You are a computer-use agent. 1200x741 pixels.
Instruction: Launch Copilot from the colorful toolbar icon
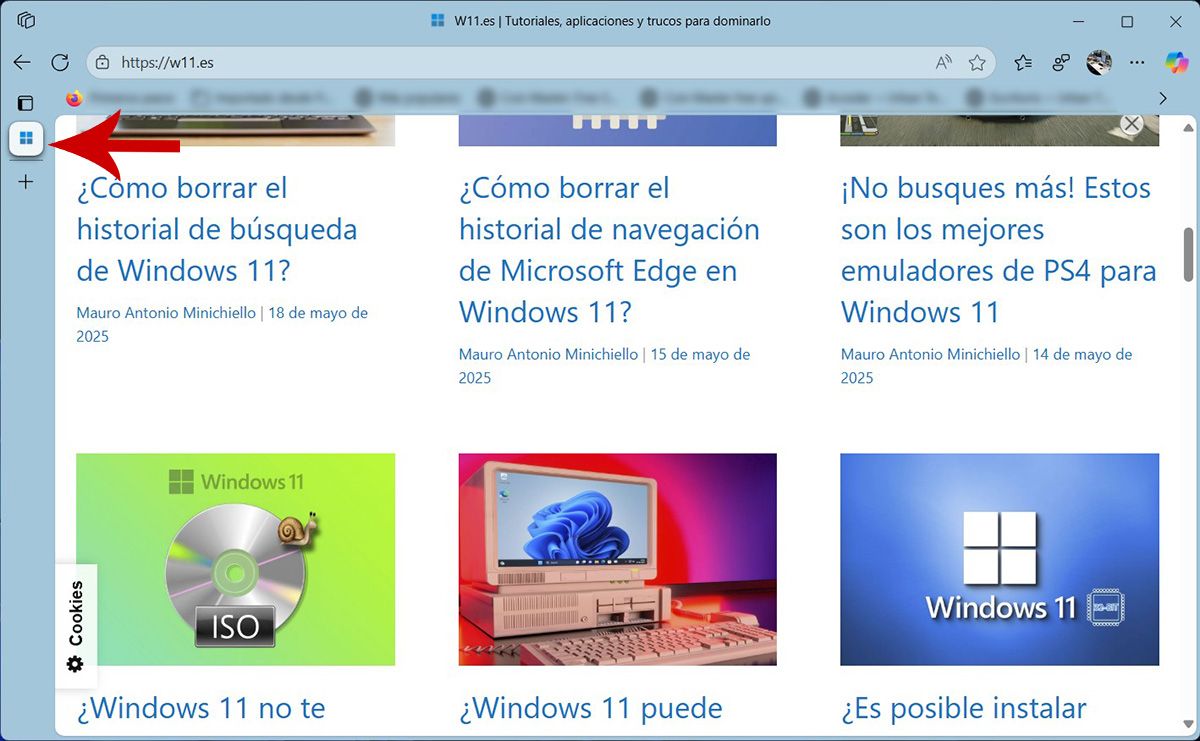click(1176, 62)
